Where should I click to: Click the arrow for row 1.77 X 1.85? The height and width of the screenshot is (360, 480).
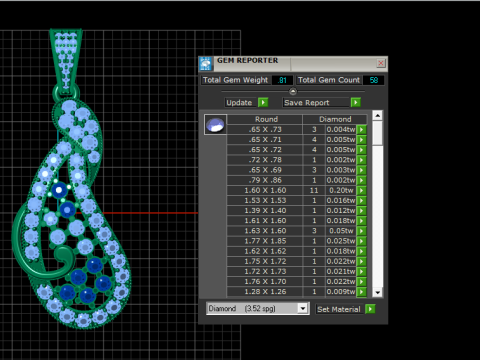click(361, 241)
